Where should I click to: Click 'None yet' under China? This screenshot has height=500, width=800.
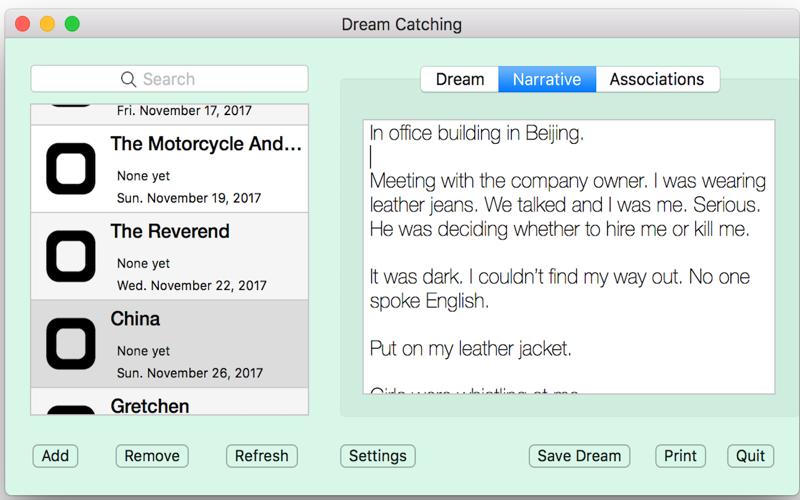pos(143,351)
